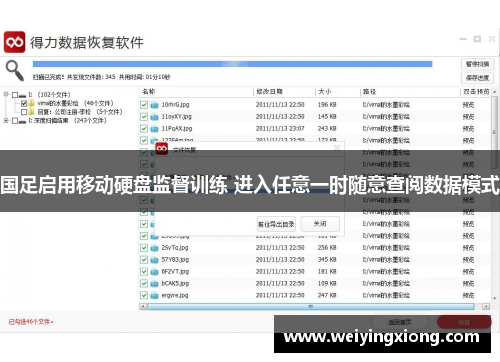Screen dimensions: 500x362
Task: Toggle the vima的水墨彩绘 folder checkbox
Action: tap(24, 103)
